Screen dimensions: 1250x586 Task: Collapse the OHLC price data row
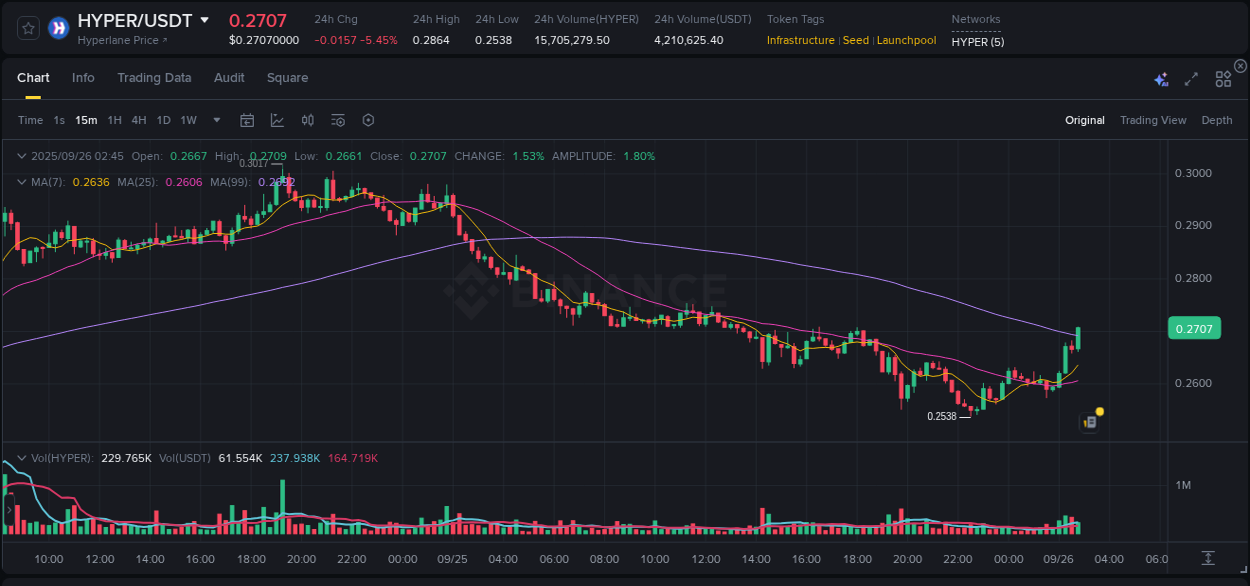tap(22, 156)
